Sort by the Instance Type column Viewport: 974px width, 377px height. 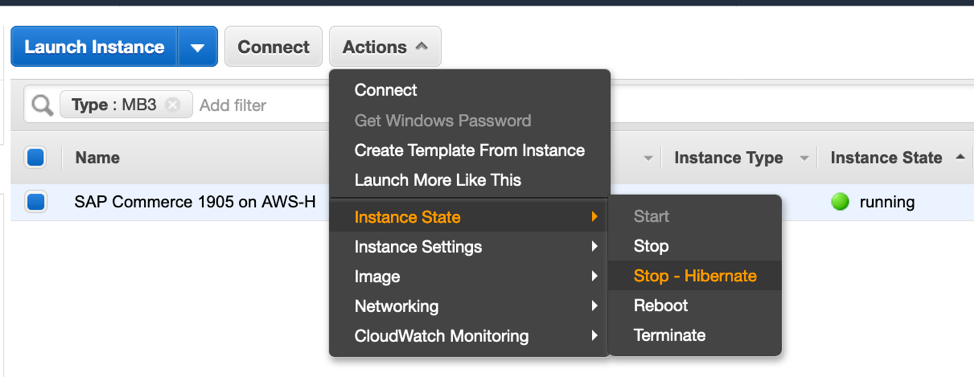click(x=728, y=158)
